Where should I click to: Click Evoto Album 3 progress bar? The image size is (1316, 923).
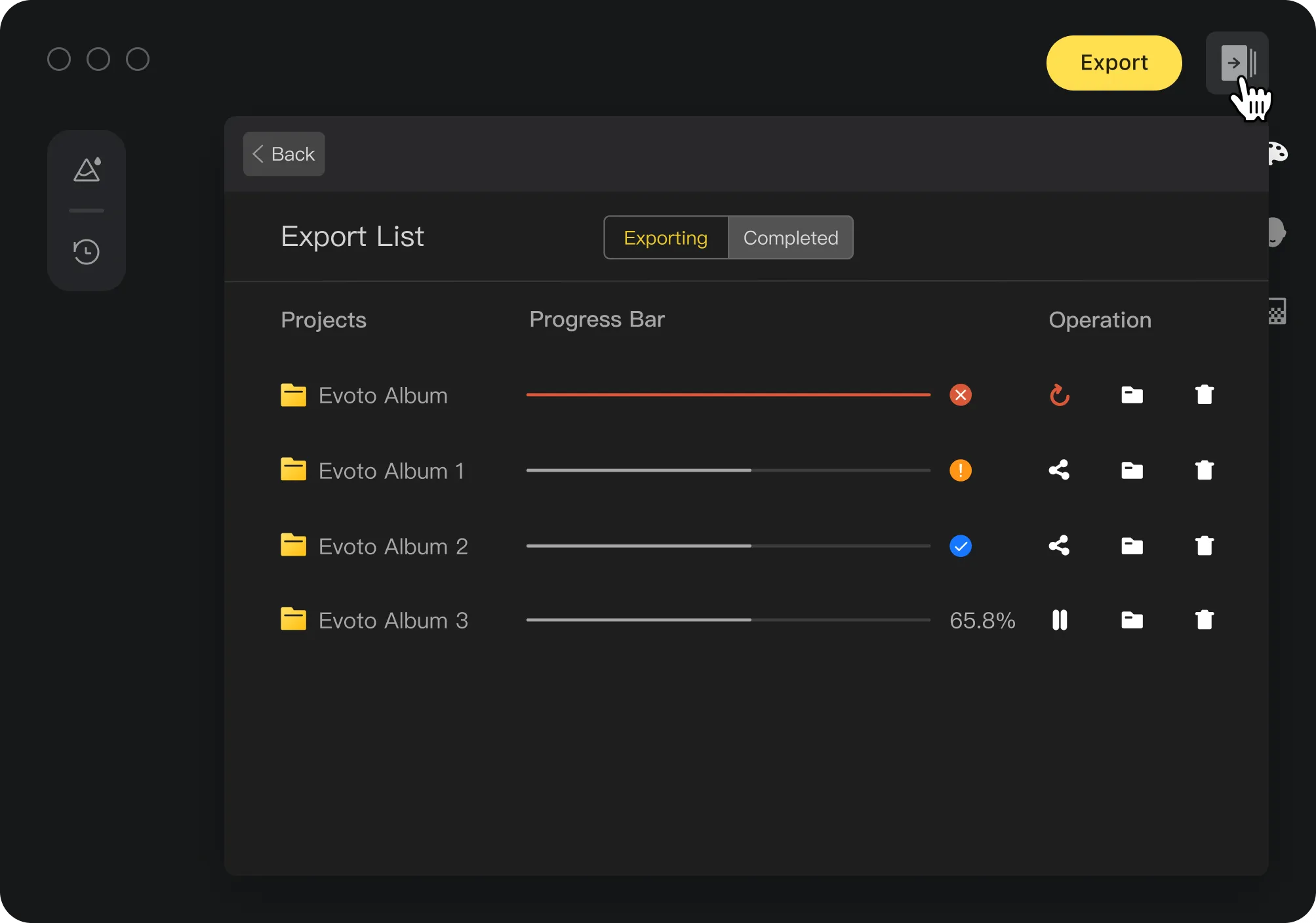tap(728, 620)
